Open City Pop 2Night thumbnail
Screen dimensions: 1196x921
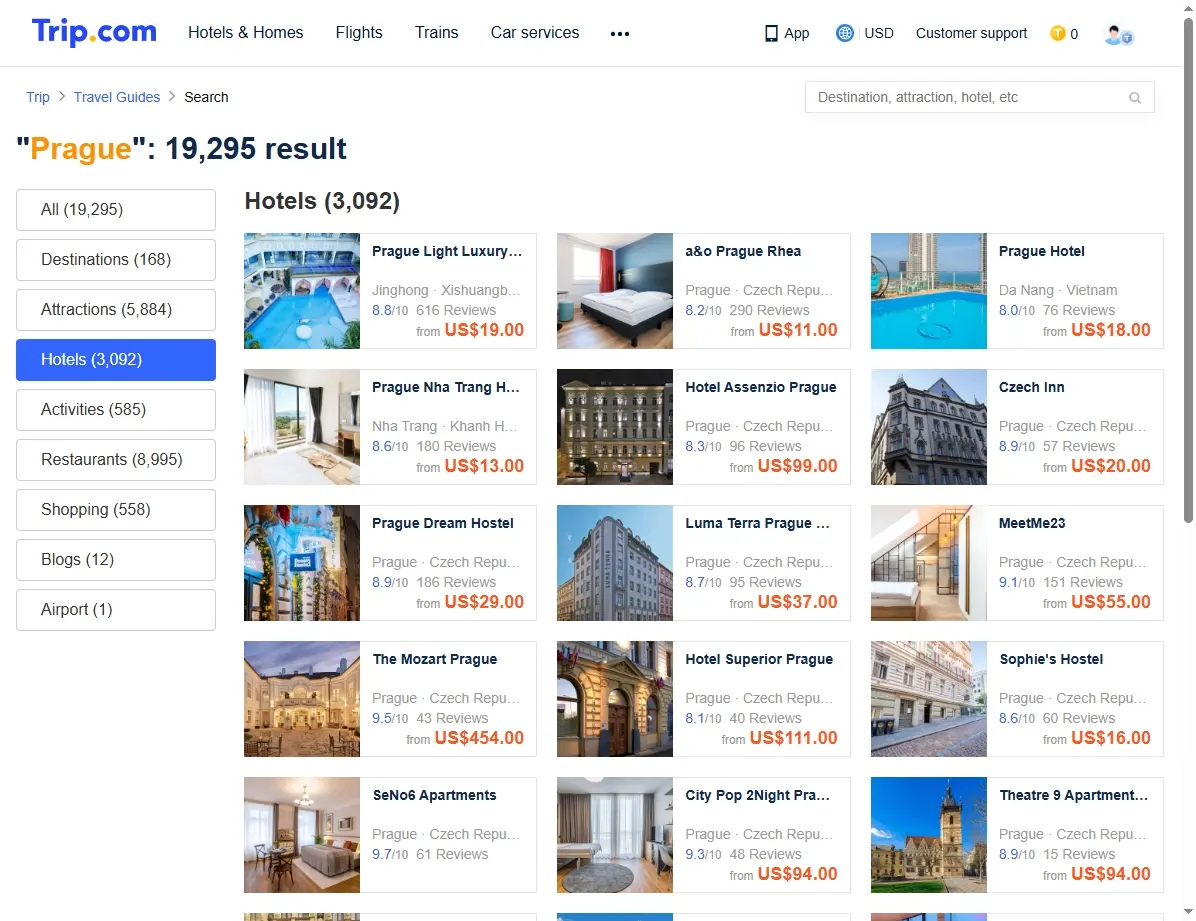(615, 835)
